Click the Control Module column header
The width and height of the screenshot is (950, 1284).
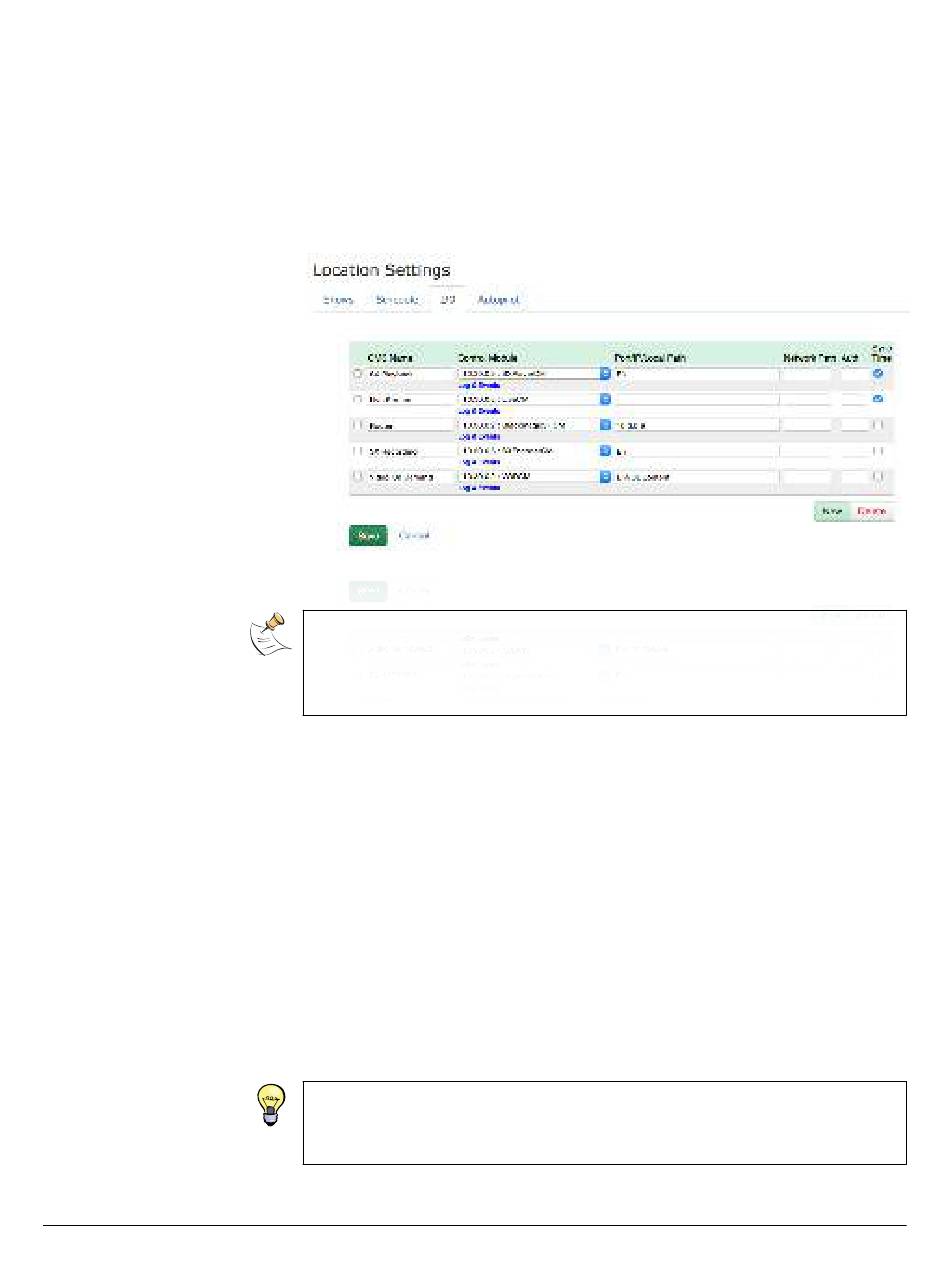click(x=486, y=358)
